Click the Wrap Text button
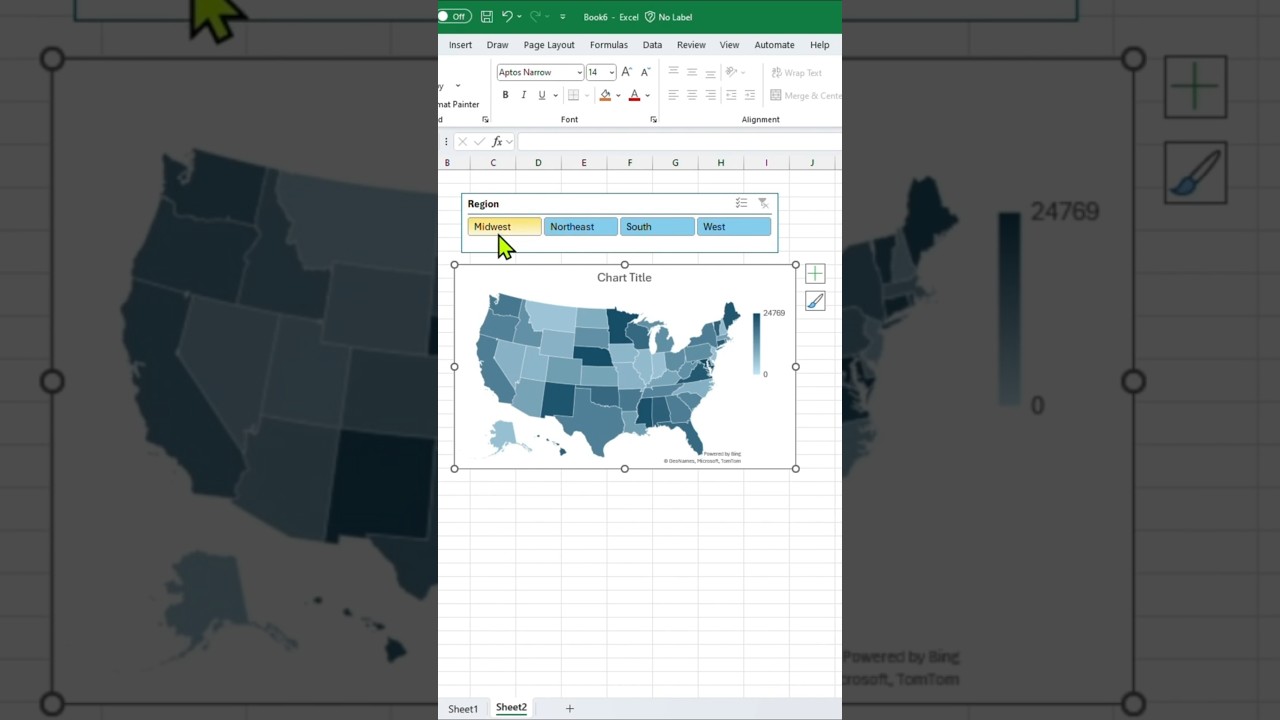The height and width of the screenshot is (720, 1280). coord(796,72)
